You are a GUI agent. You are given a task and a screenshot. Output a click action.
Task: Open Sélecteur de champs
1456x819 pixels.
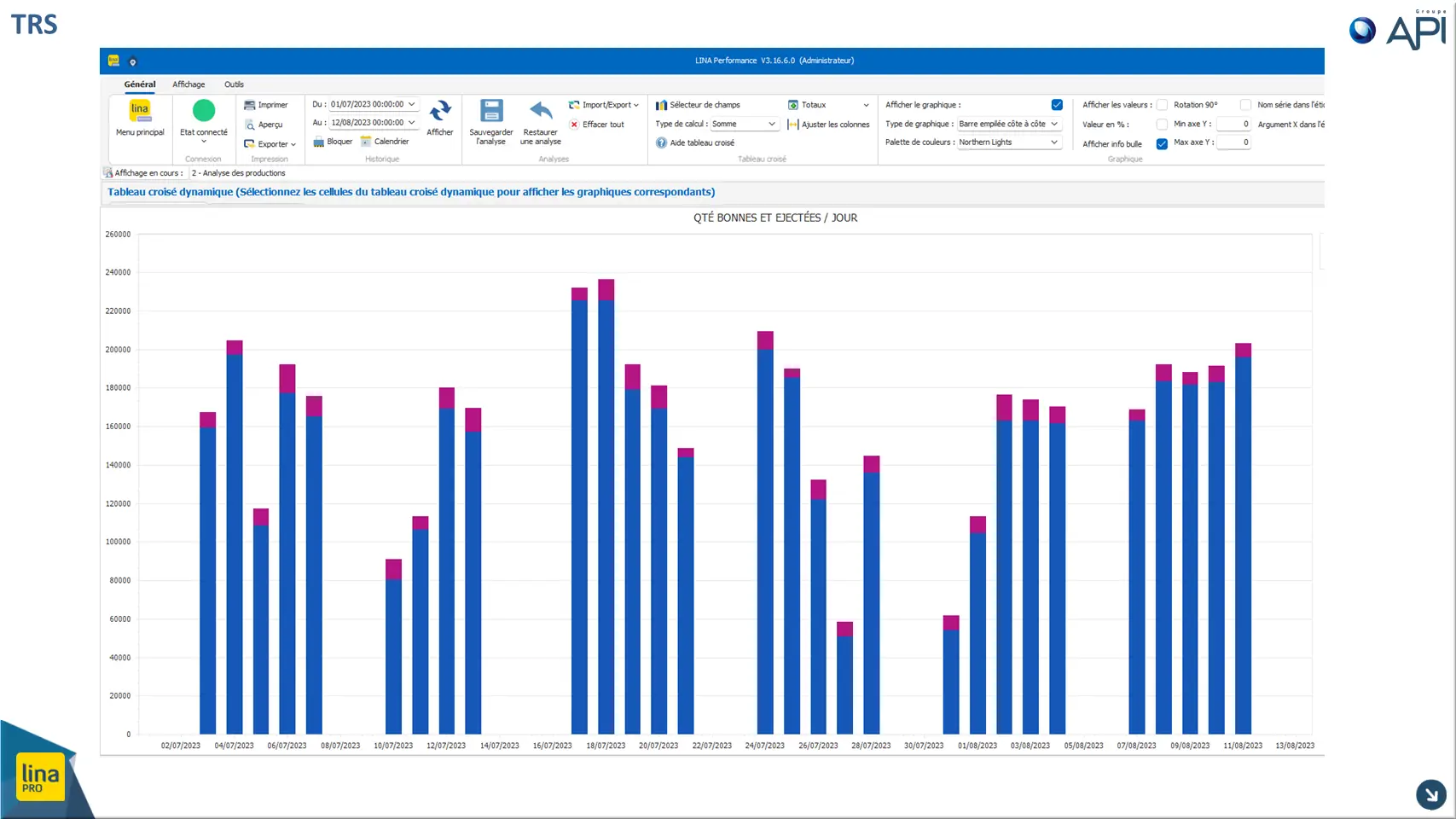click(698, 105)
